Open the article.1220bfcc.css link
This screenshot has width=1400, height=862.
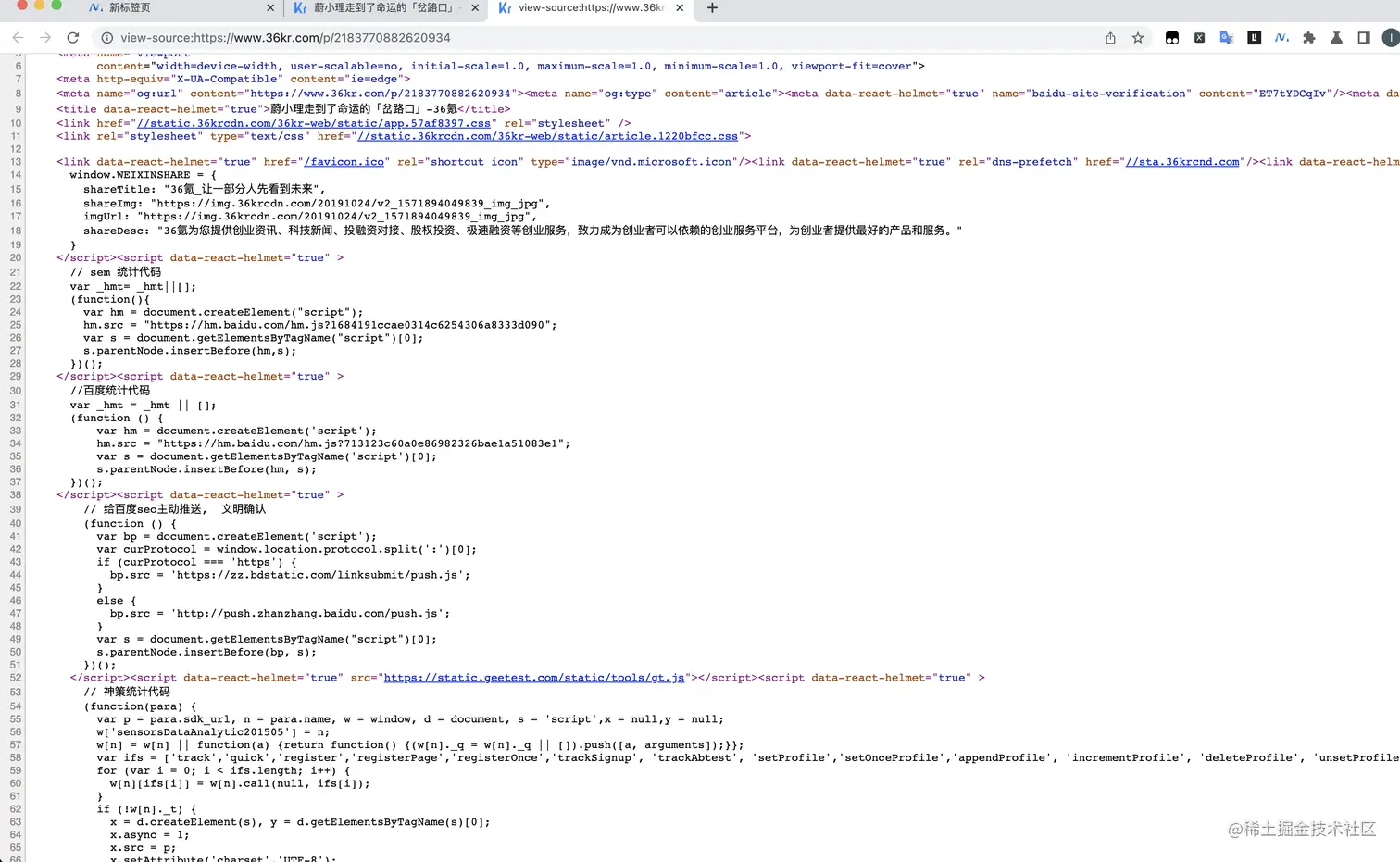[x=548, y=136]
